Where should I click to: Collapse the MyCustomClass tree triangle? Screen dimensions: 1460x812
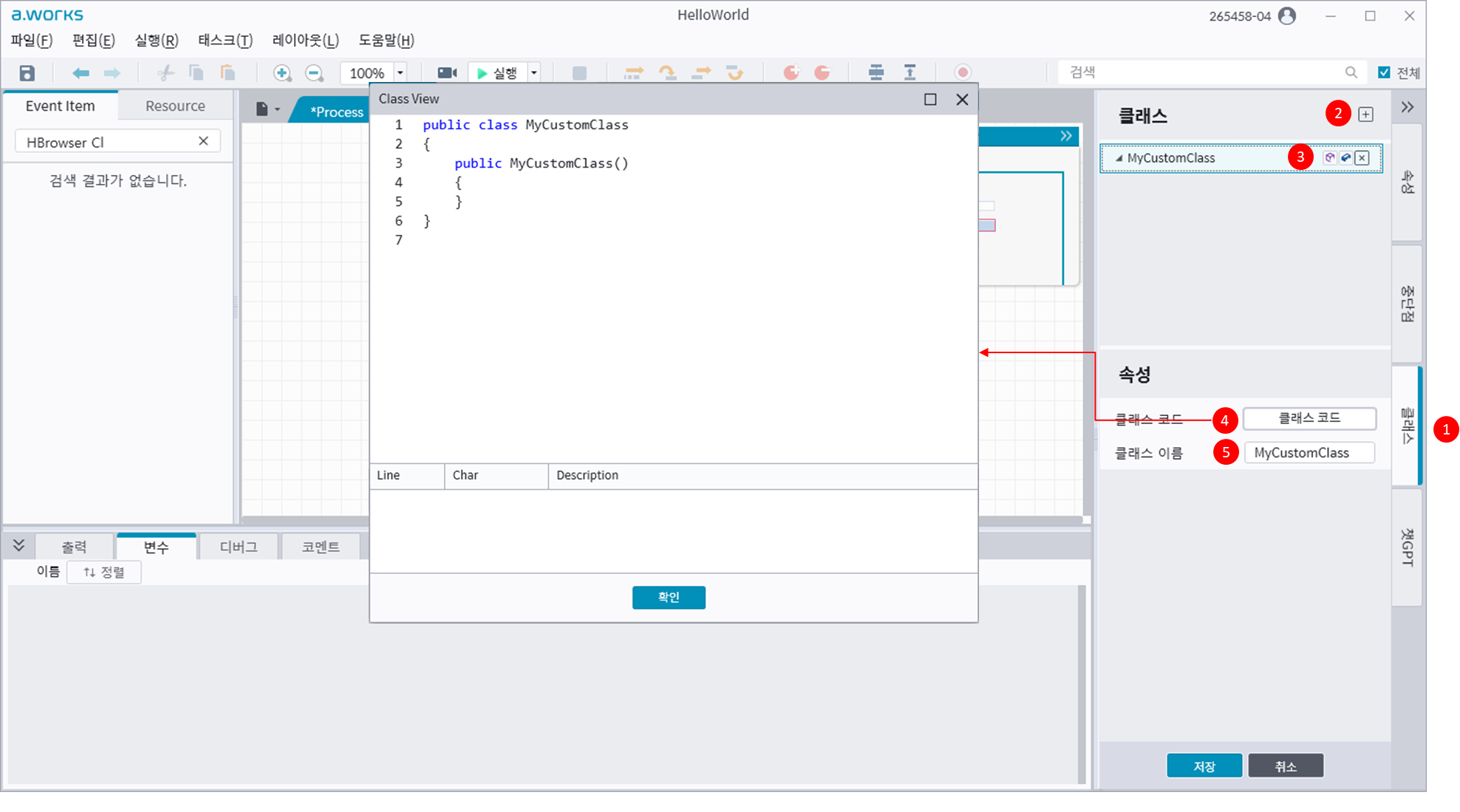(x=1119, y=158)
